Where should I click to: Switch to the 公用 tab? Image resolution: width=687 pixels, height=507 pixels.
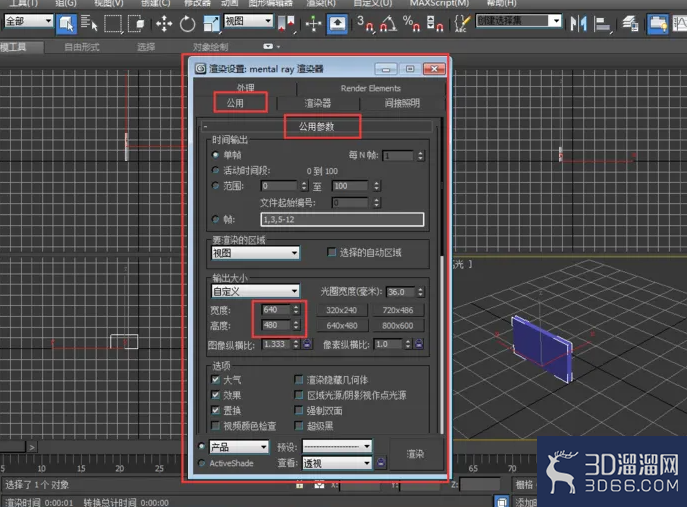pyautogui.click(x=235, y=103)
